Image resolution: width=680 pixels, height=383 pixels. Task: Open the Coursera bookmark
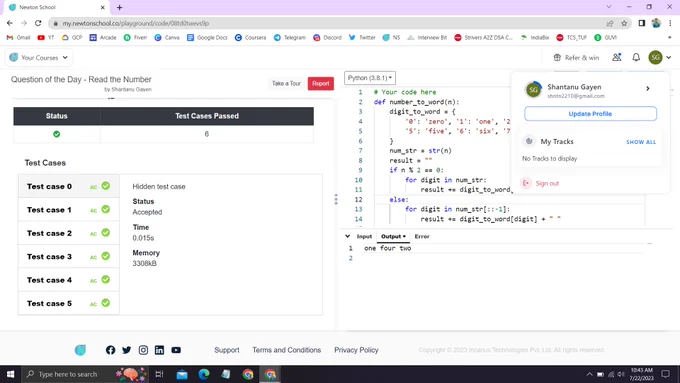click(250, 38)
